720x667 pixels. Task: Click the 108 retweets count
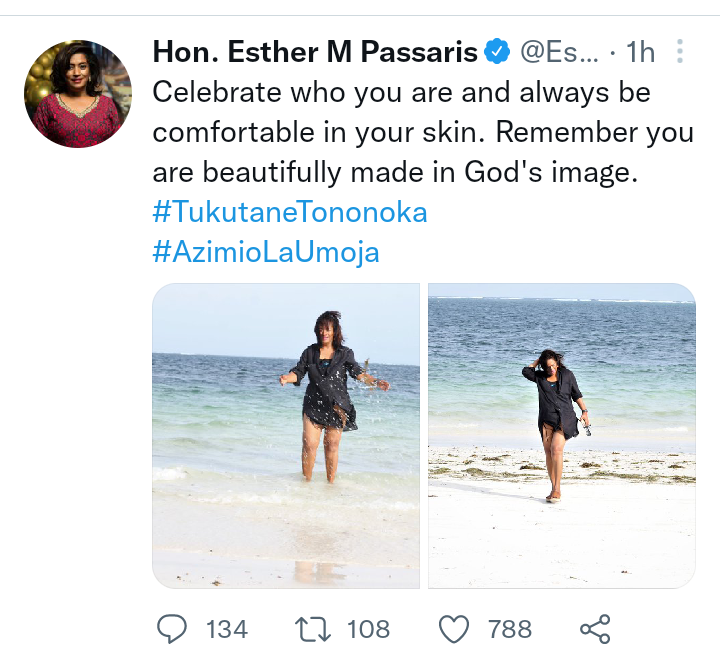tap(368, 629)
